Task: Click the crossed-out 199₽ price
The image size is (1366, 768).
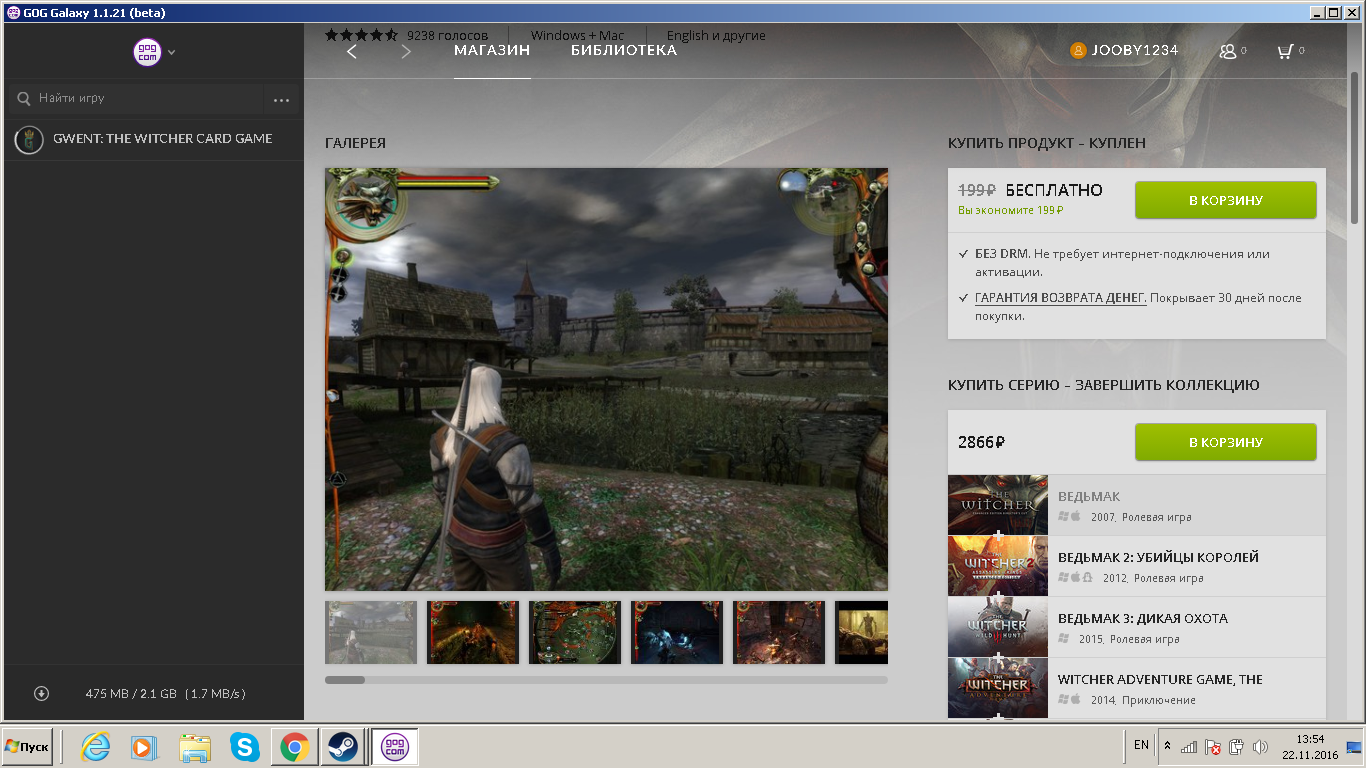Action: coord(977,190)
